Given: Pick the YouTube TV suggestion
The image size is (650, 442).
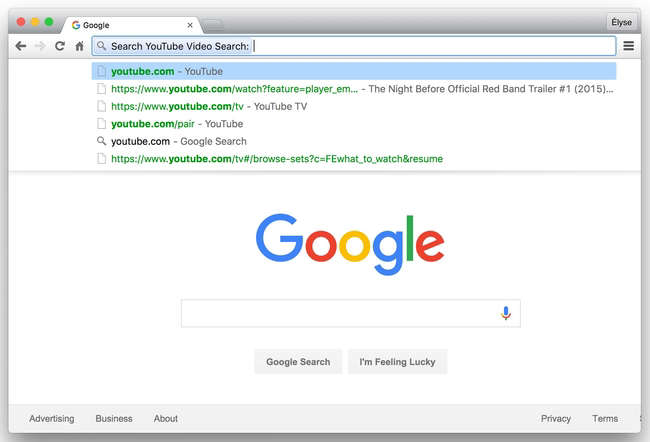Looking at the screenshot, I should point(354,106).
